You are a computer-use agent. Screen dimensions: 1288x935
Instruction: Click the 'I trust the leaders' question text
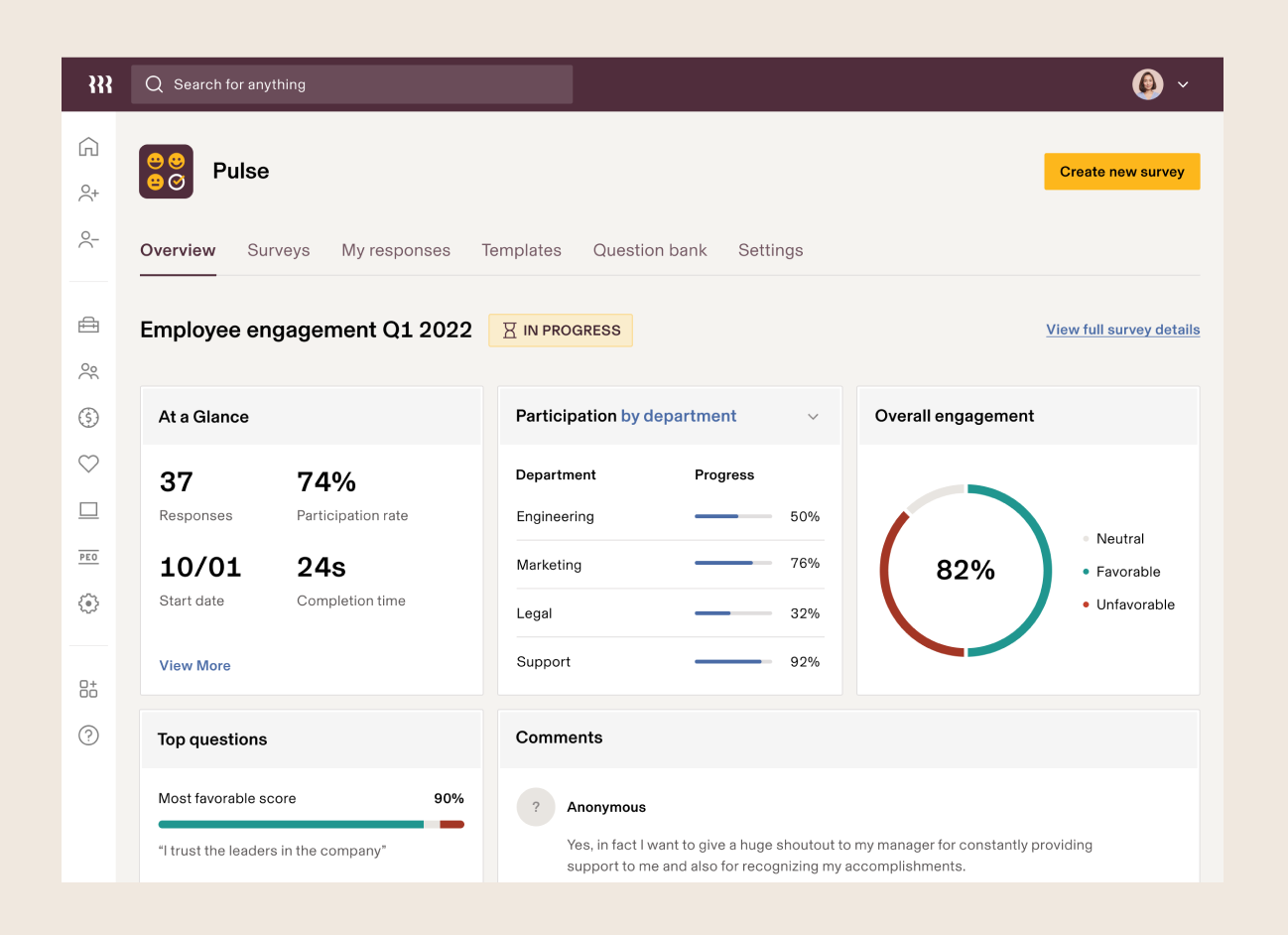pyautogui.click(x=272, y=851)
